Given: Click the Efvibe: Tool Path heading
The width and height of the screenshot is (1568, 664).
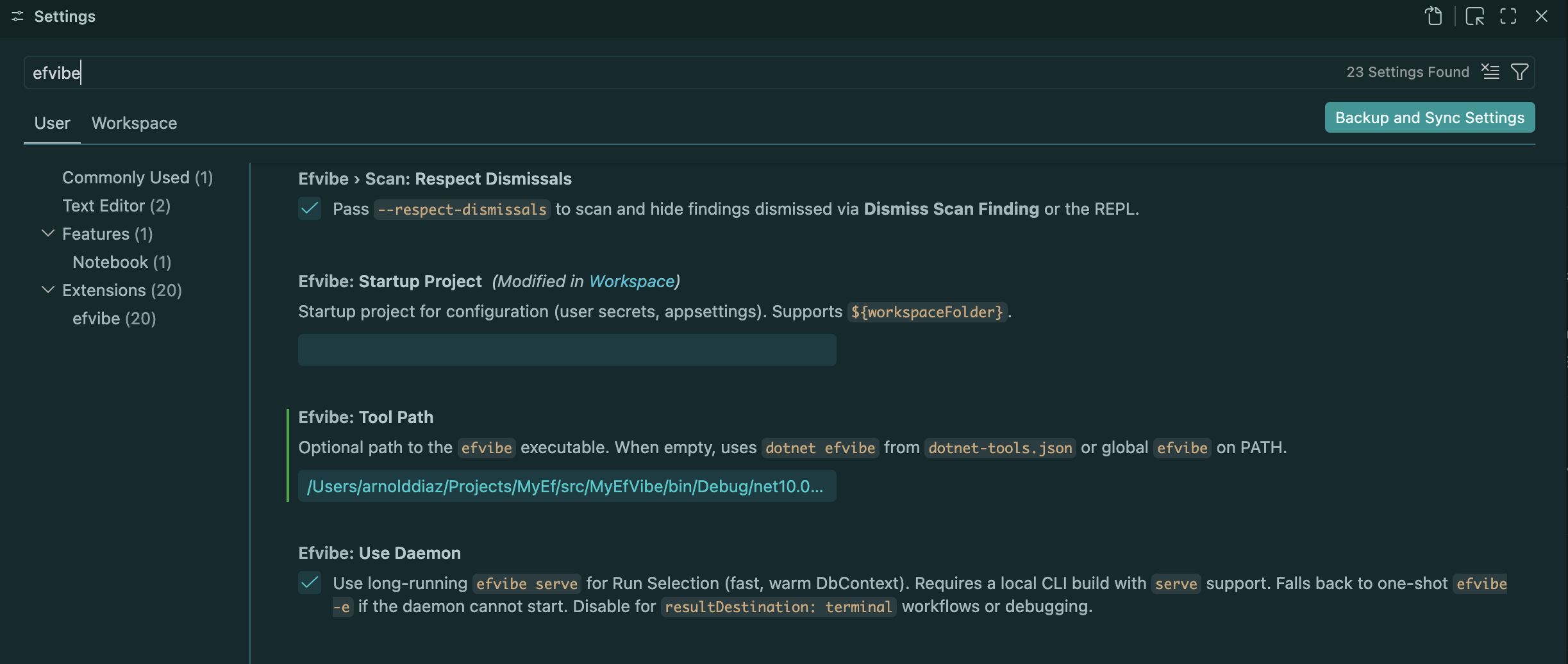Looking at the screenshot, I should pos(365,417).
